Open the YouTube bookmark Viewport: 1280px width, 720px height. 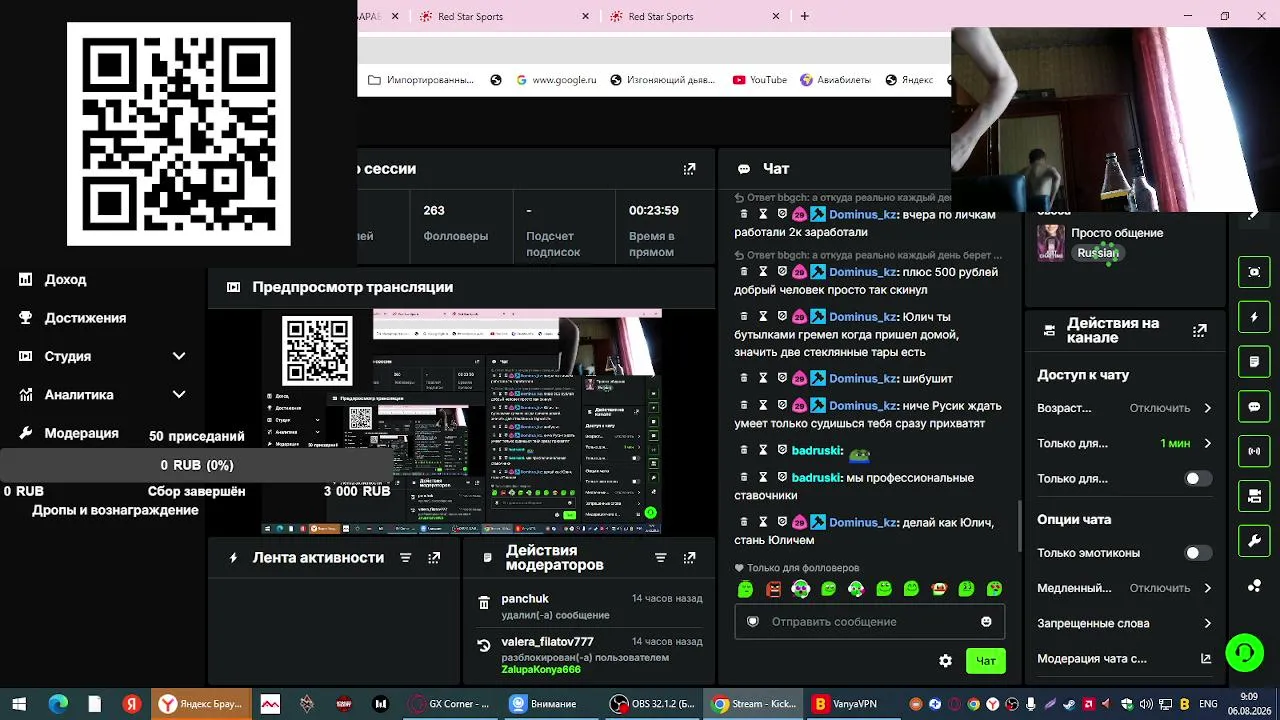point(759,80)
